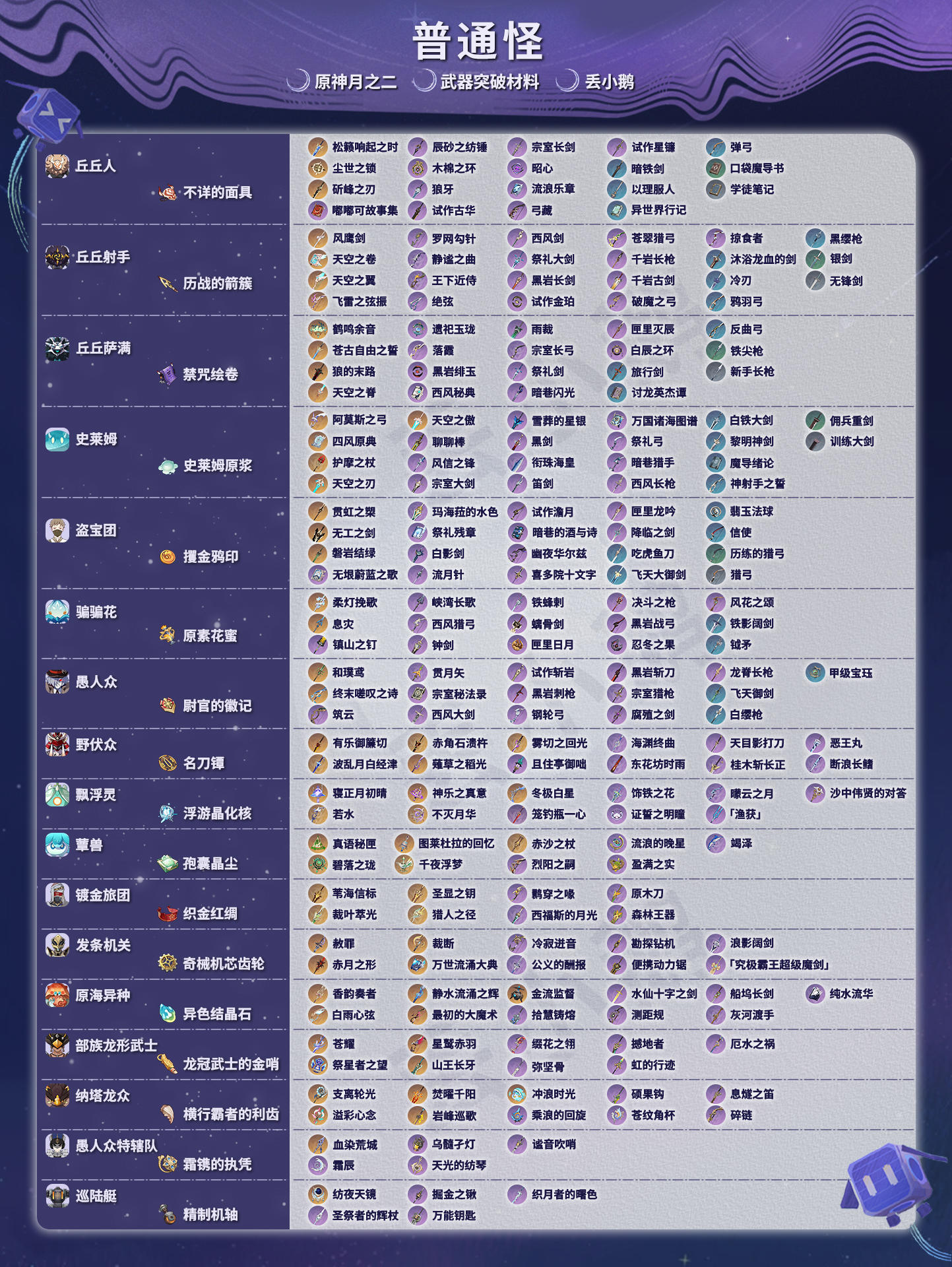Screen dimensions: 952x1267
Task: Tap the 野伏众 enemy portrait icon
Action: pyautogui.click(x=57, y=744)
